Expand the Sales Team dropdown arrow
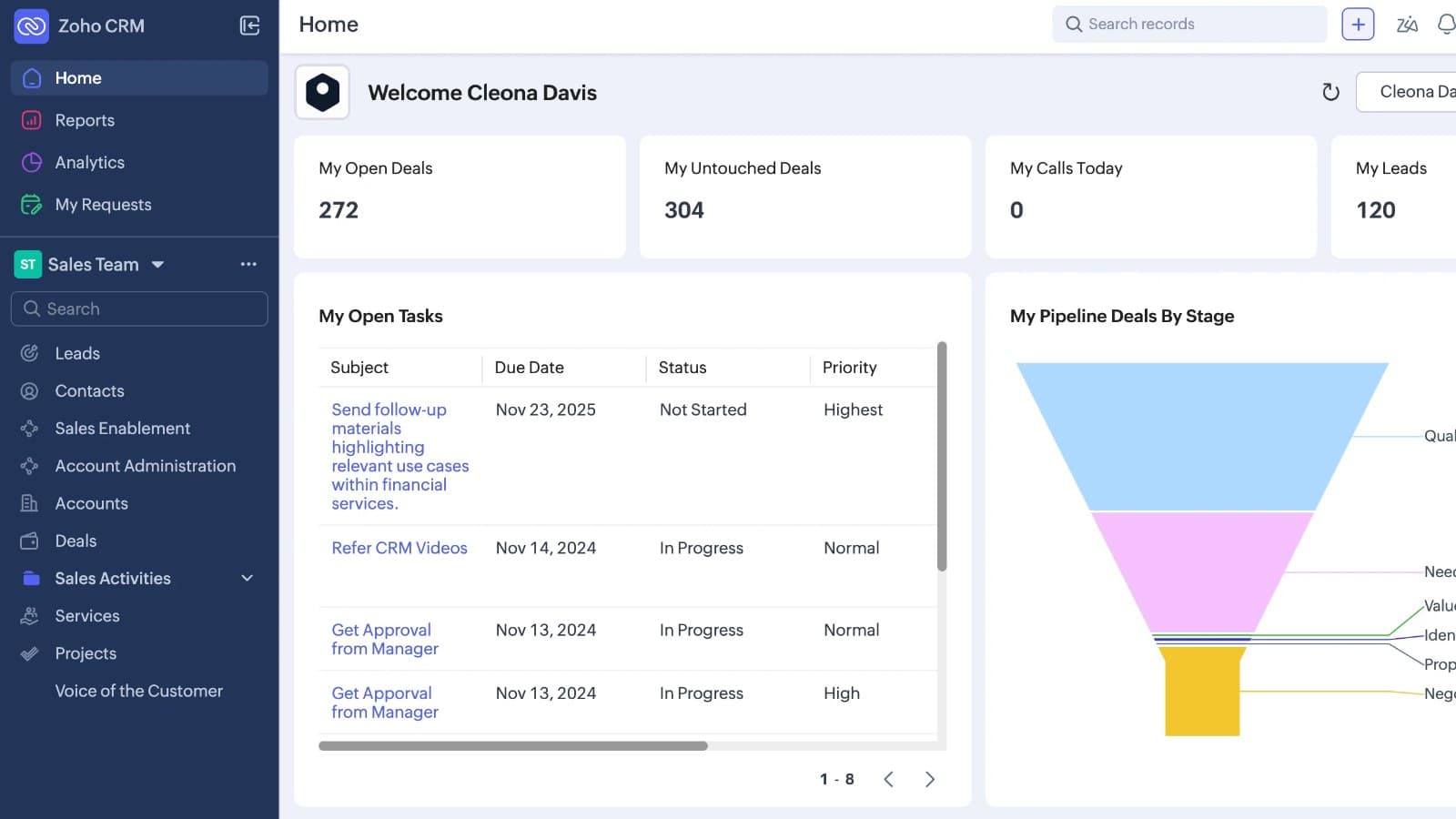This screenshot has height=819, width=1456. pos(157,265)
